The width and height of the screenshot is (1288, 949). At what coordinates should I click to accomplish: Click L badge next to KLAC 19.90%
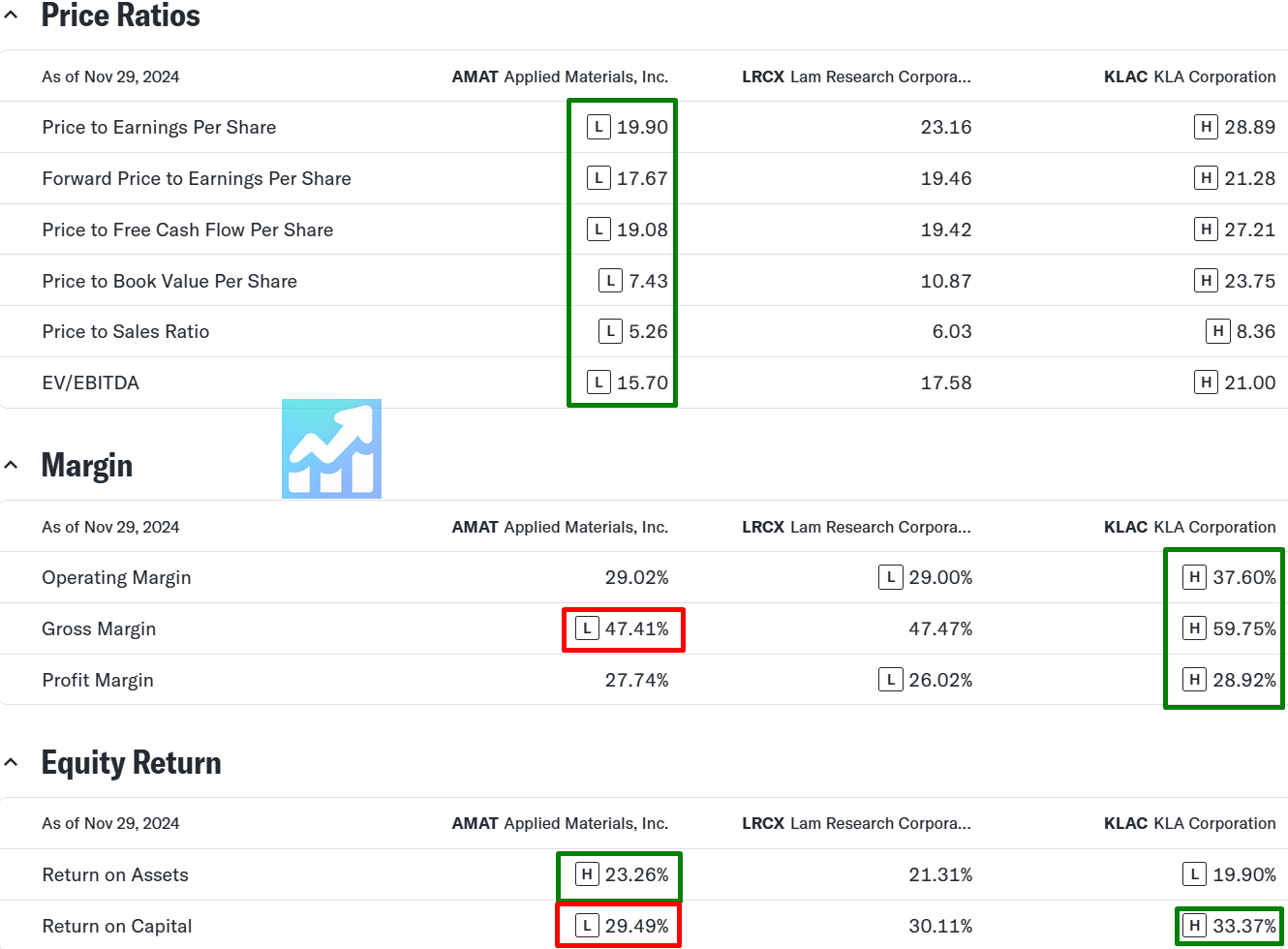point(1194,874)
